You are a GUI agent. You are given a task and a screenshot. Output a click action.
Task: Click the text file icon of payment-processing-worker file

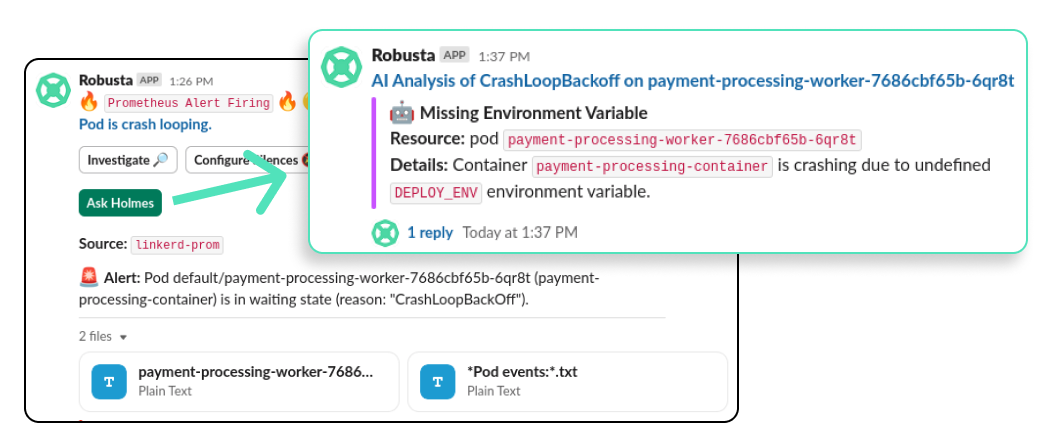pyautogui.click(x=109, y=382)
